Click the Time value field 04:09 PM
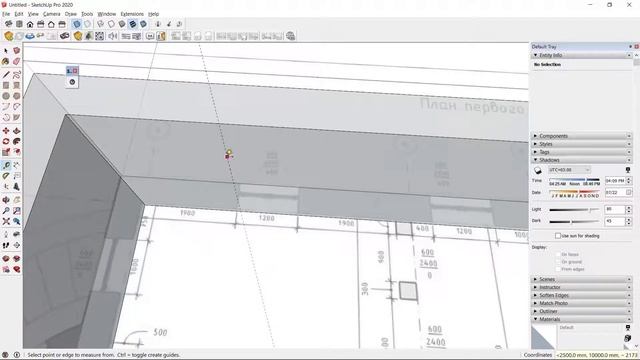This screenshot has height=360, width=640. coord(615,180)
